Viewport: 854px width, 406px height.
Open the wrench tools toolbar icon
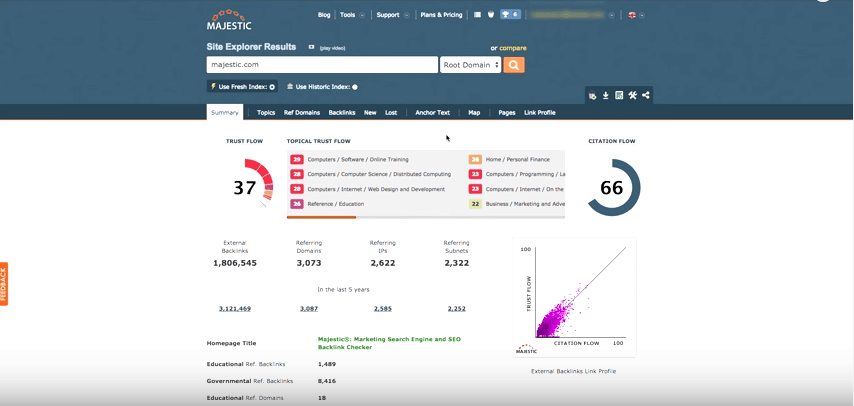(x=632, y=96)
